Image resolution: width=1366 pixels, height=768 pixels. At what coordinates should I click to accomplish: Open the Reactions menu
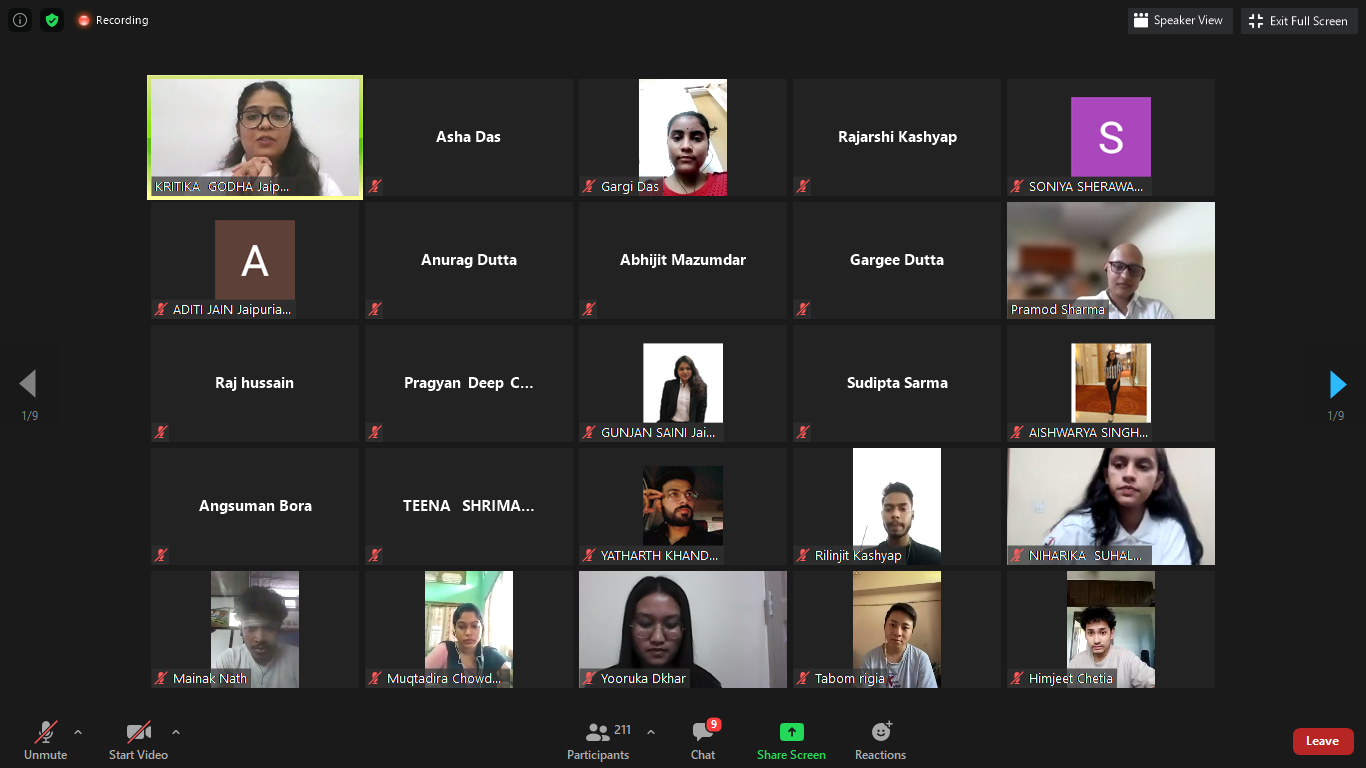pos(880,740)
